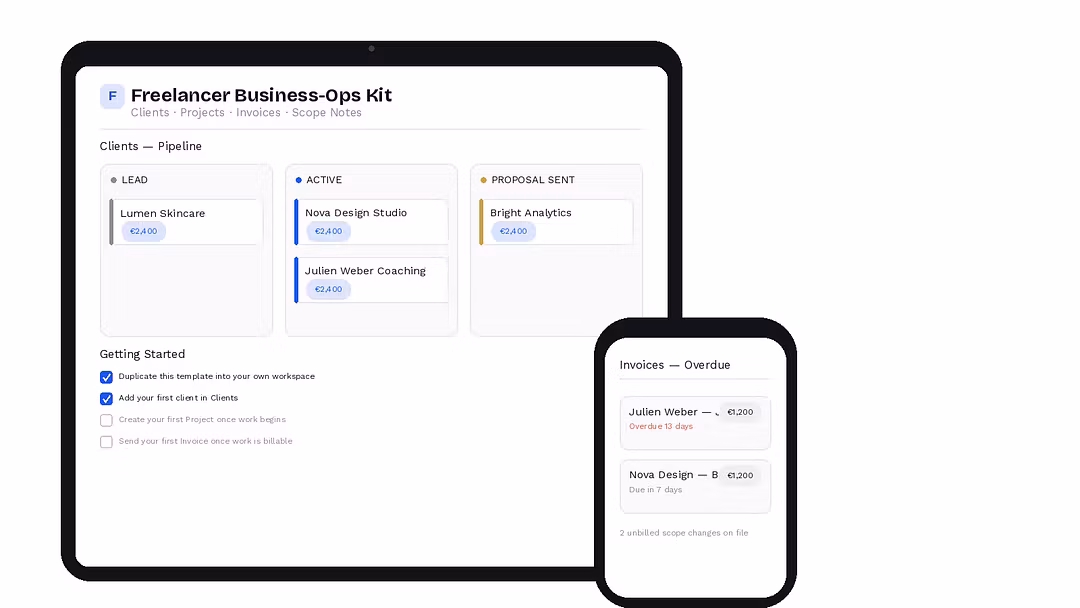
Task: Click the 'Due in 7 days' text
Action: [x=655, y=490]
